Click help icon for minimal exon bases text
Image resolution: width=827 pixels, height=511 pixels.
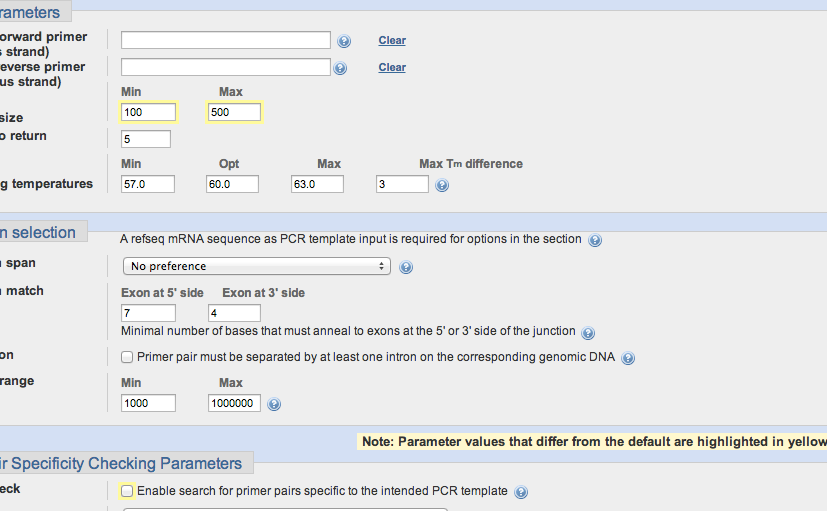coord(588,333)
